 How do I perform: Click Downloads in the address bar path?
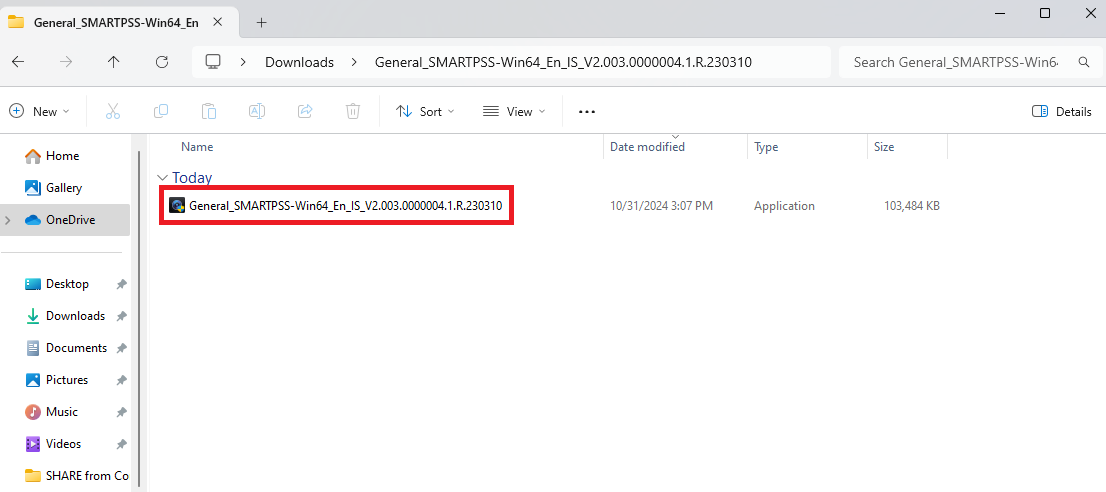[299, 62]
